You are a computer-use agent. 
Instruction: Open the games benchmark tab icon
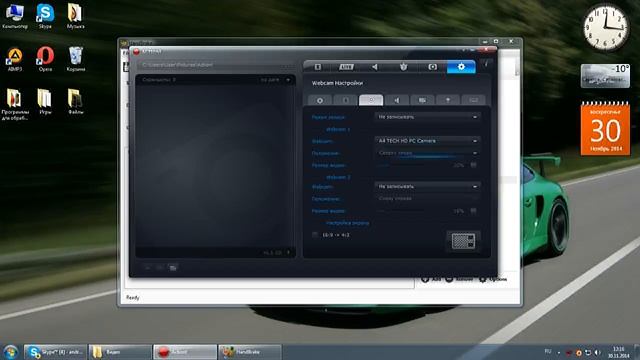coord(403,67)
